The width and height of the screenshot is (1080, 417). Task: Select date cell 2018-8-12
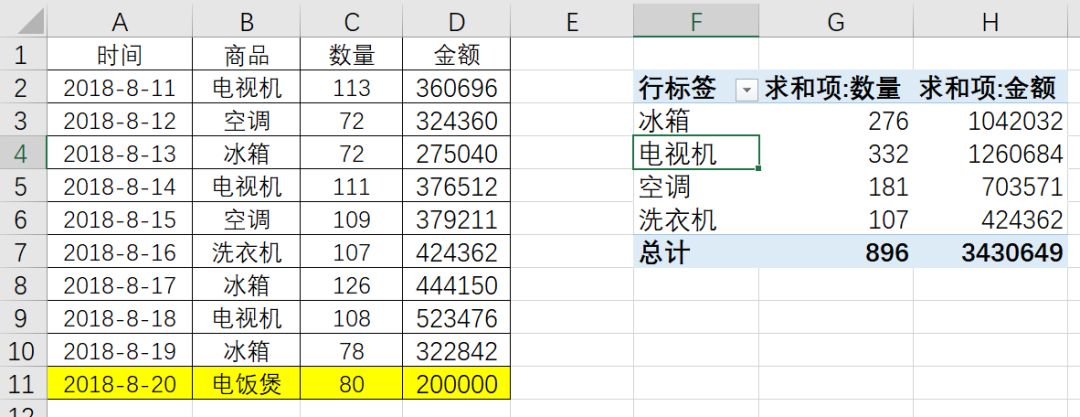click(x=119, y=120)
